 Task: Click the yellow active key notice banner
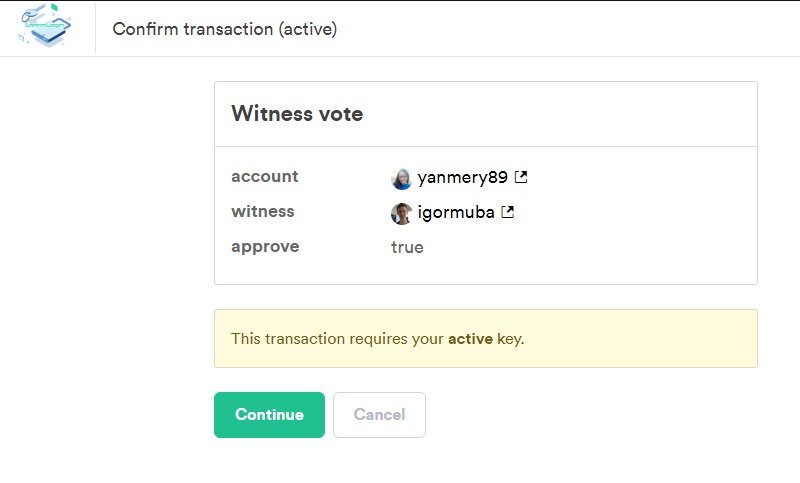click(486, 338)
